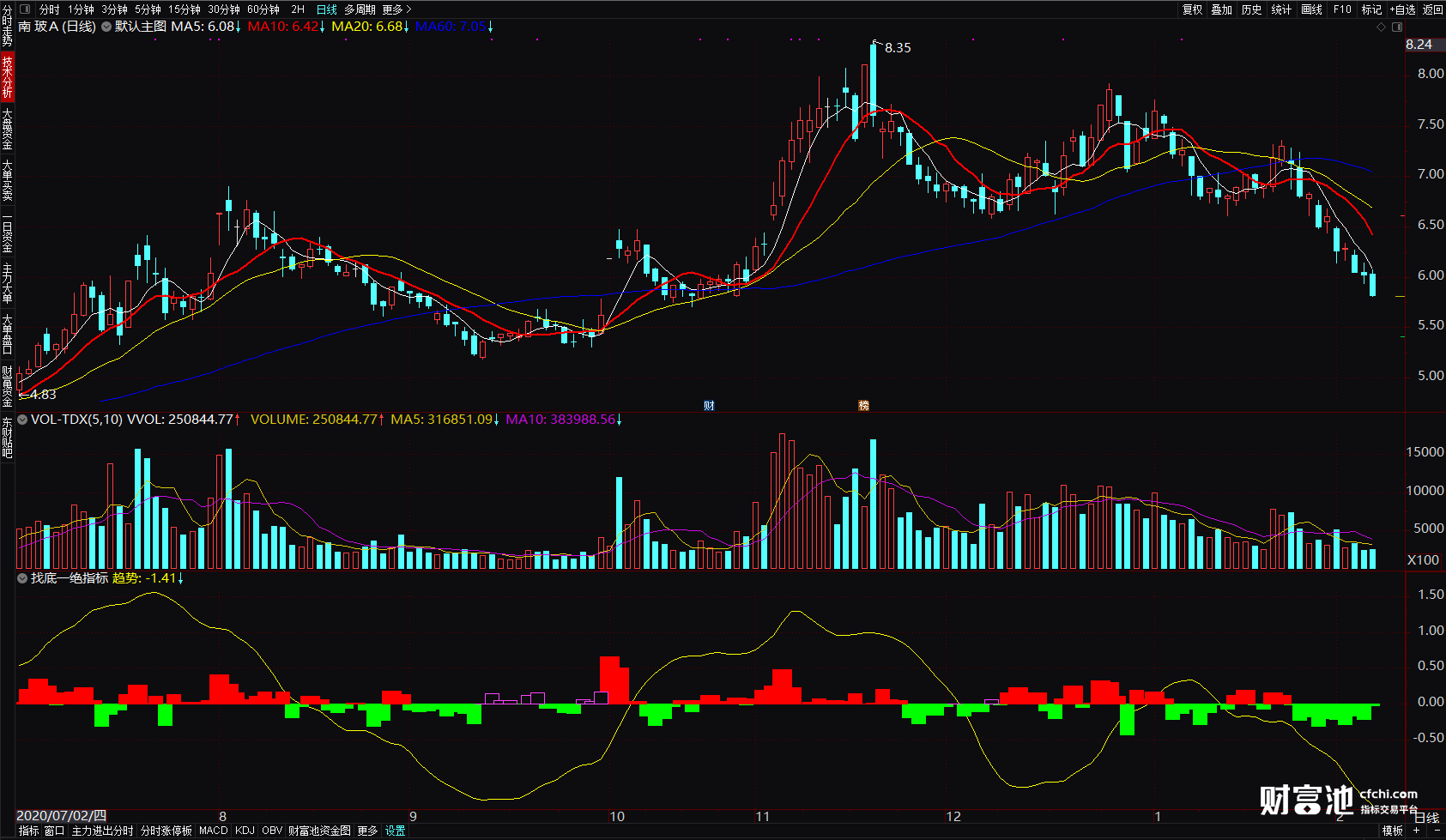The image size is (1446, 840).
Task: Open the 财 info marker on the chart
Action: click(x=709, y=406)
